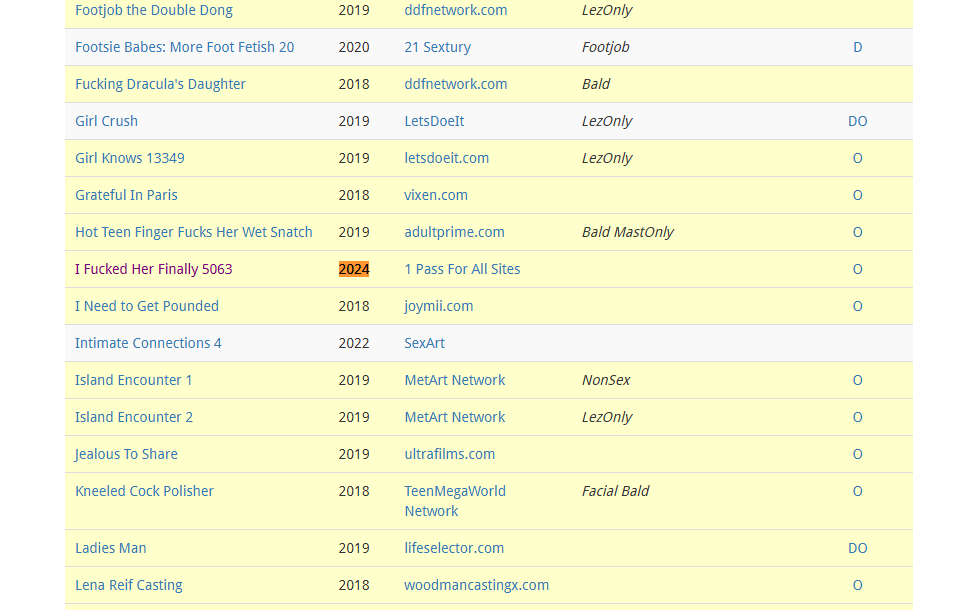Select the 2022 year in Intimate Connections 4 row
Screen dimensions: 975x610
354,343
